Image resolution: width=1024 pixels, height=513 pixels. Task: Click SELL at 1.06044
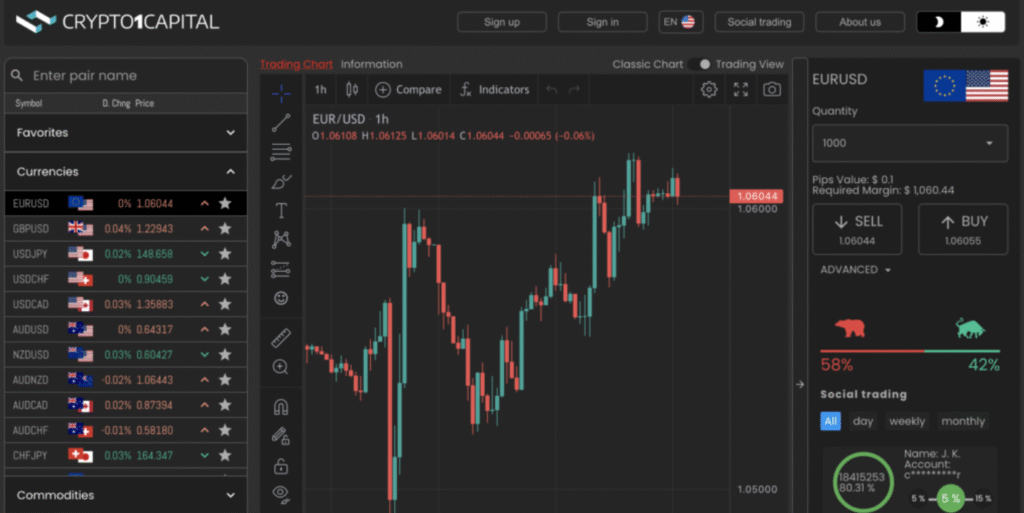[x=857, y=229]
